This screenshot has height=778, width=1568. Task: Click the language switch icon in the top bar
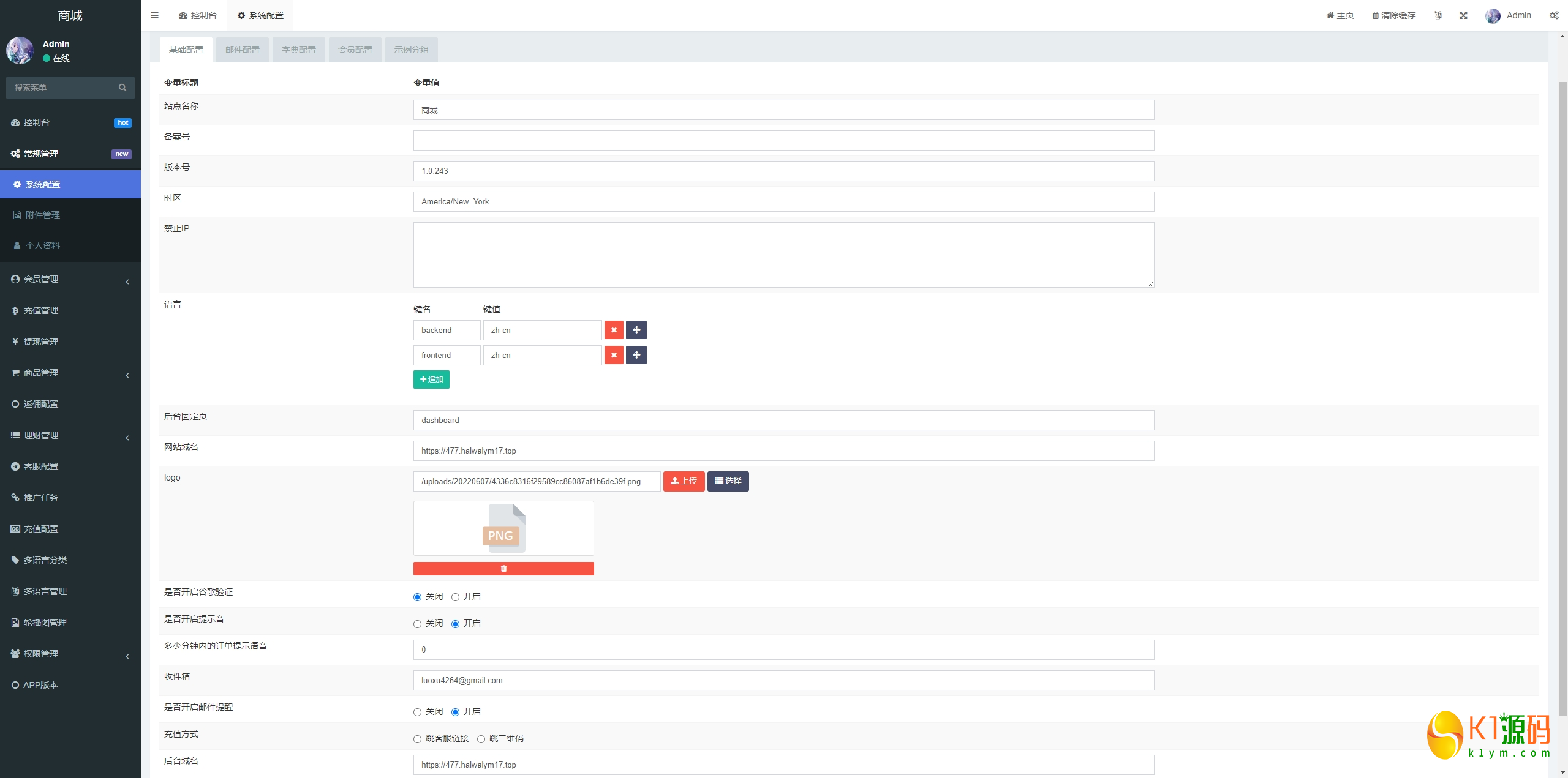1438,15
